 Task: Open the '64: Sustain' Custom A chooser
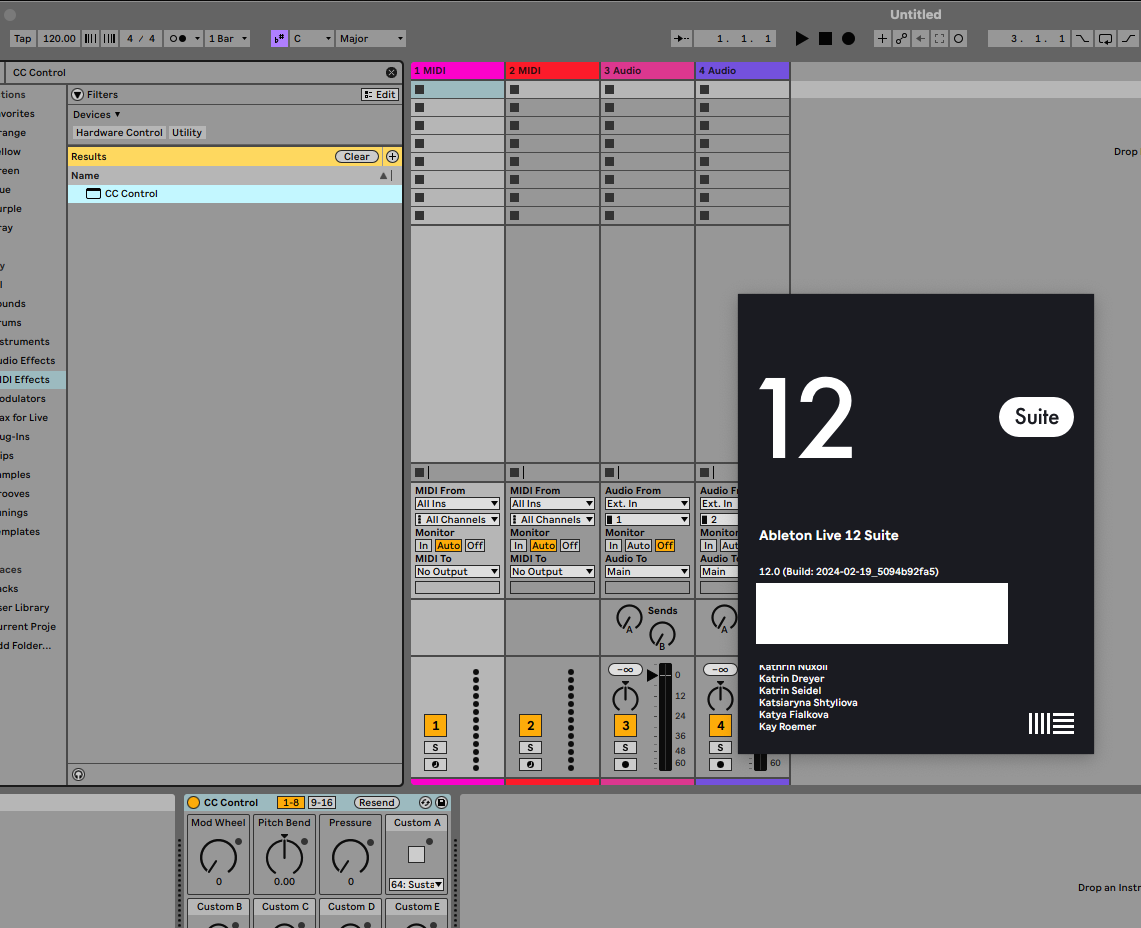(x=416, y=884)
